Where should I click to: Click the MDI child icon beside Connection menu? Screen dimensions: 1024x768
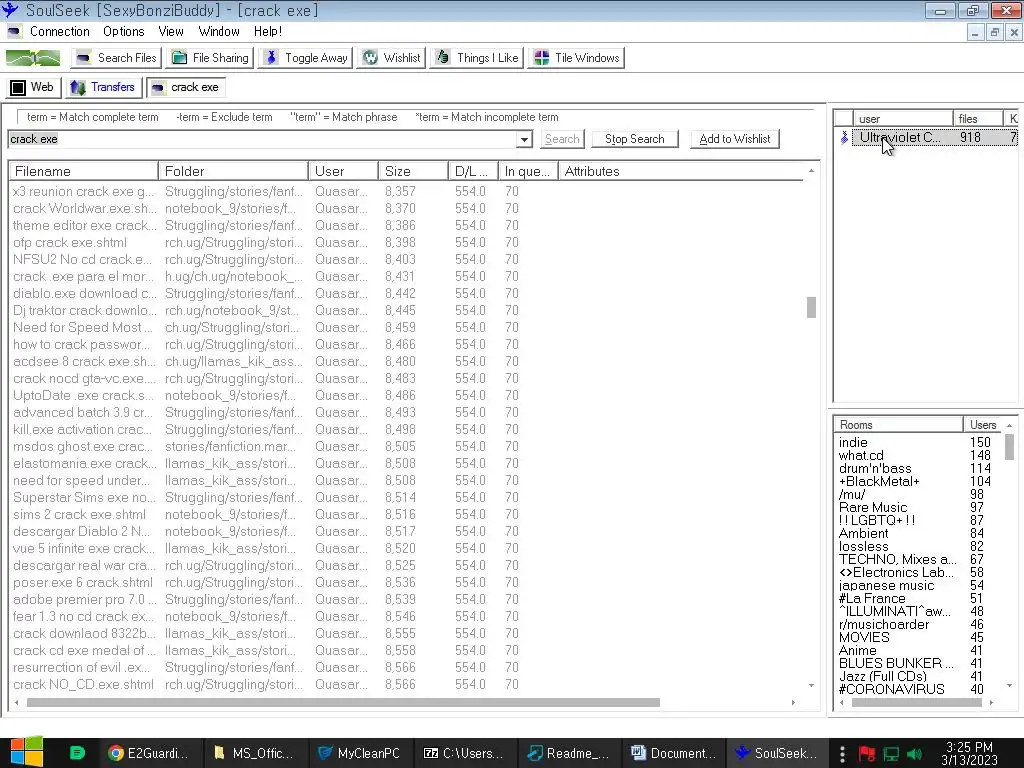click(14, 31)
